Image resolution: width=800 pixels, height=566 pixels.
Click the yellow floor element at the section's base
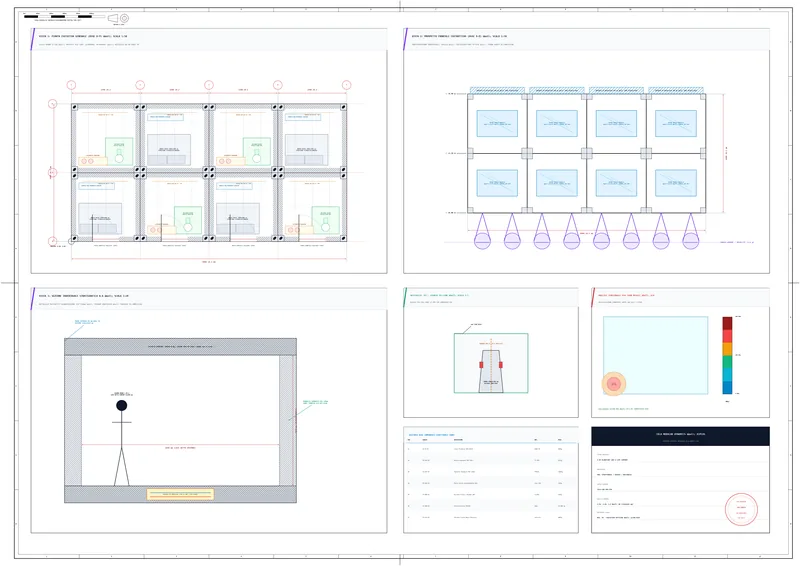[181, 494]
